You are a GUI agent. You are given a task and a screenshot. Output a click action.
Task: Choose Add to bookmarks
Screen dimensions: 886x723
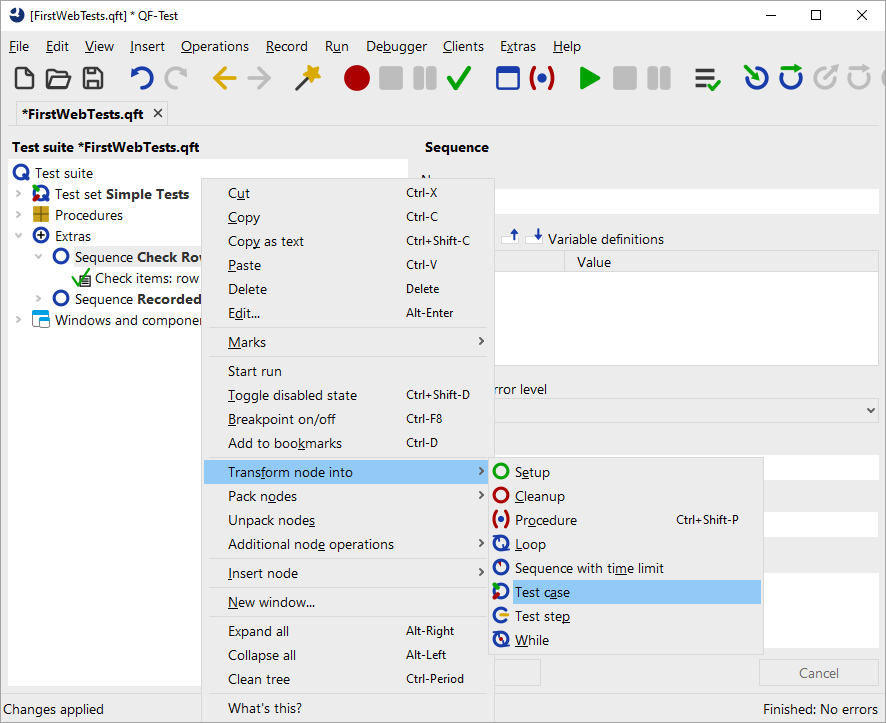(348, 443)
